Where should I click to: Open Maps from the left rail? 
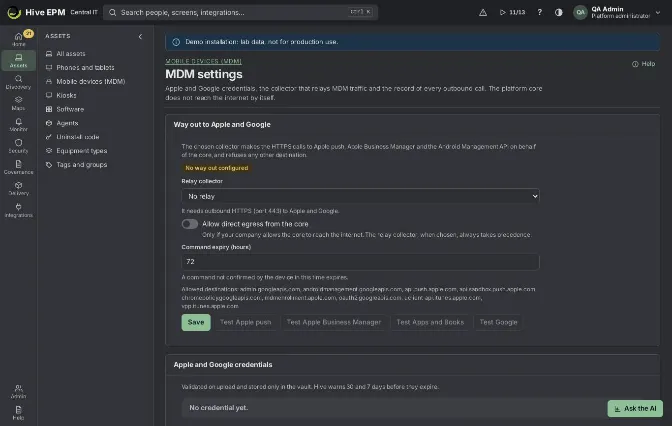(18, 103)
